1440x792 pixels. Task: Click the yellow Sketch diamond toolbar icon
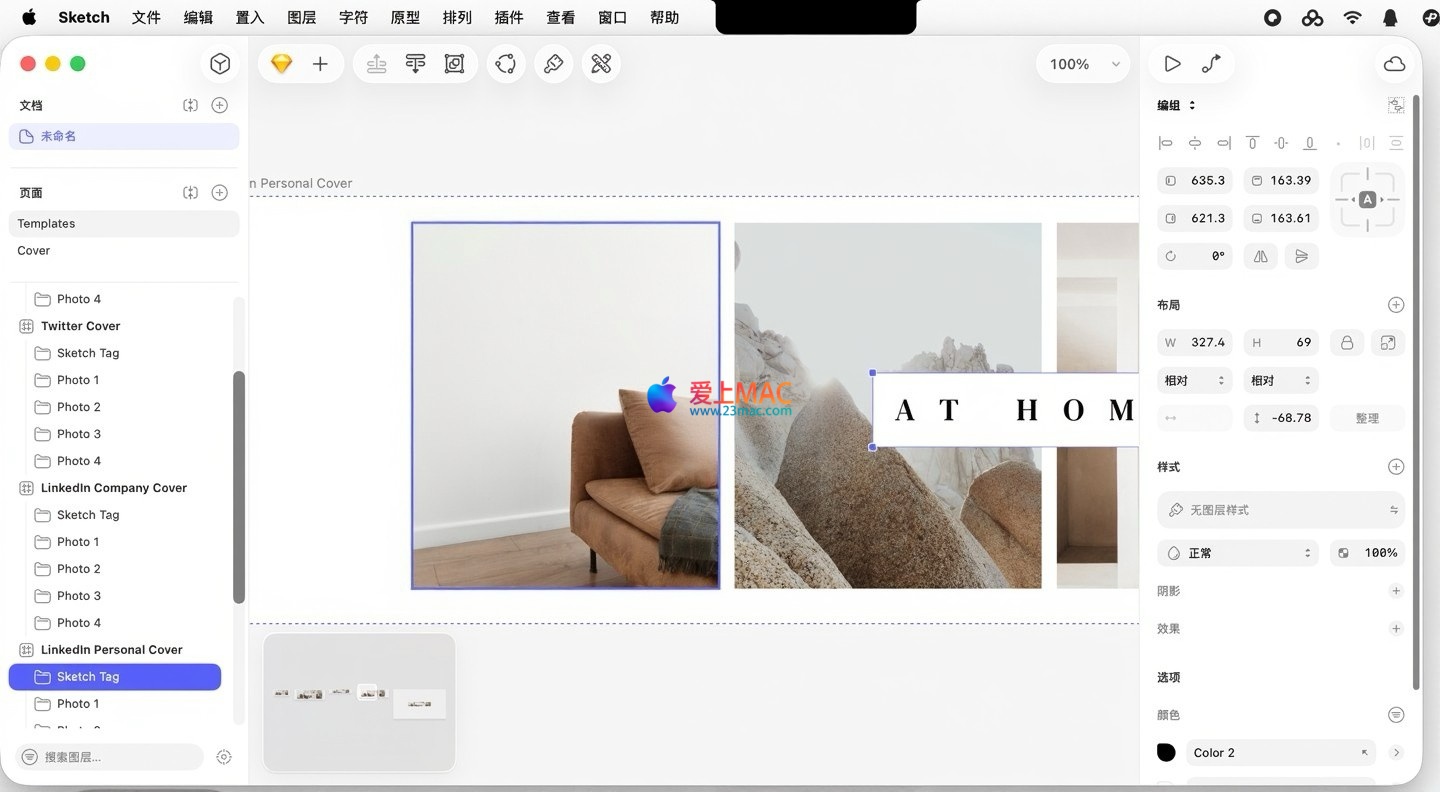(281, 64)
